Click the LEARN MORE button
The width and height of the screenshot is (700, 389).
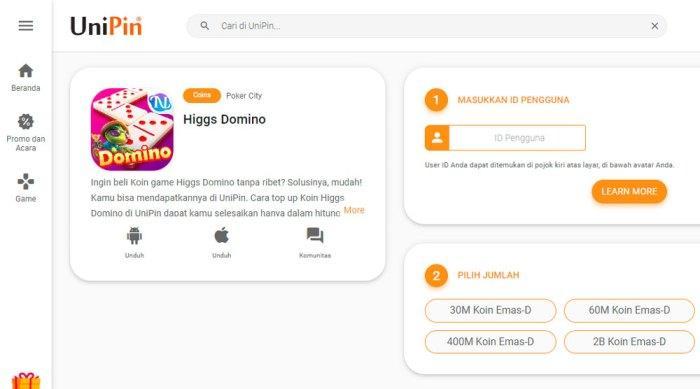coord(629,192)
